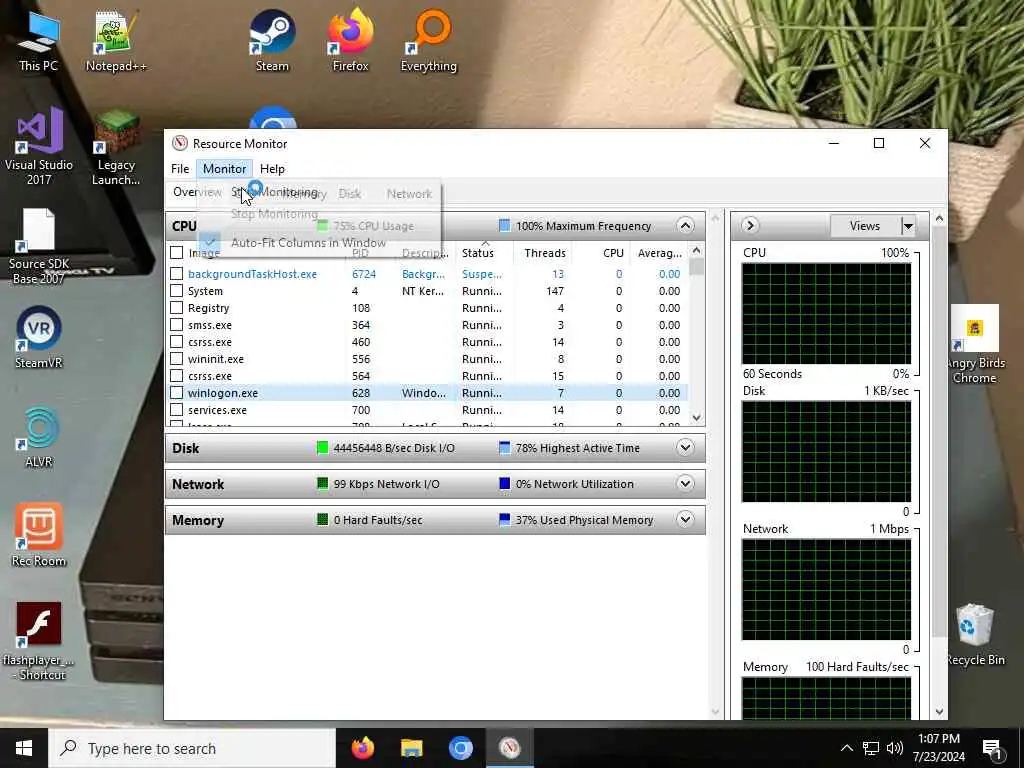Launch Notepad++ from the desktop
The width and height of the screenshot is (1024, 768).
coord(116,40)
